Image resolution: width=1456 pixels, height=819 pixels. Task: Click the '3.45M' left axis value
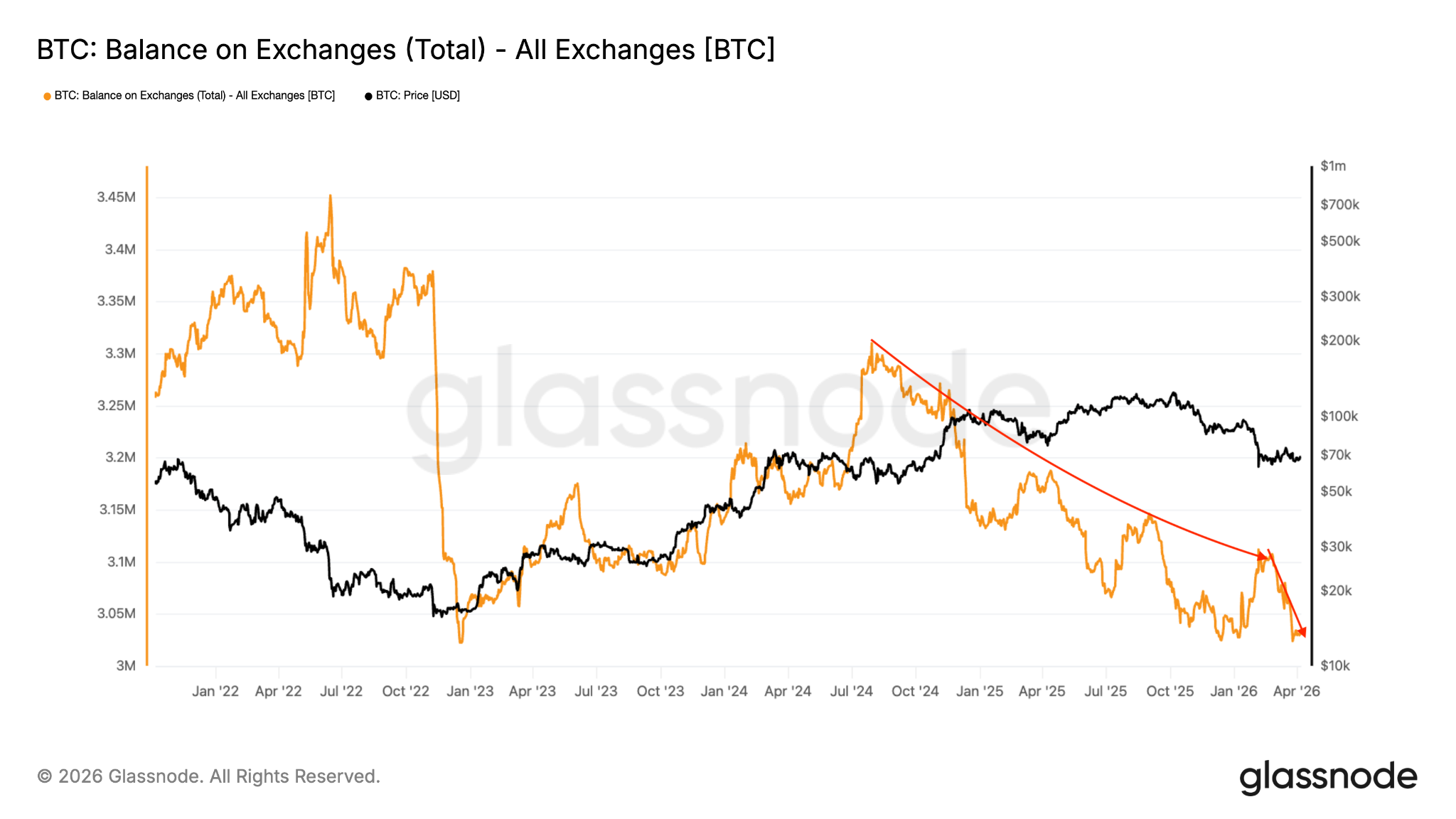coord(116,197)
